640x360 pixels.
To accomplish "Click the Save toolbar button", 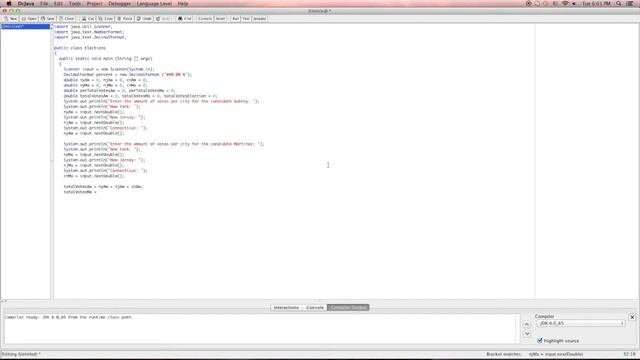I will pyautogui.click(x=48, y=19).
